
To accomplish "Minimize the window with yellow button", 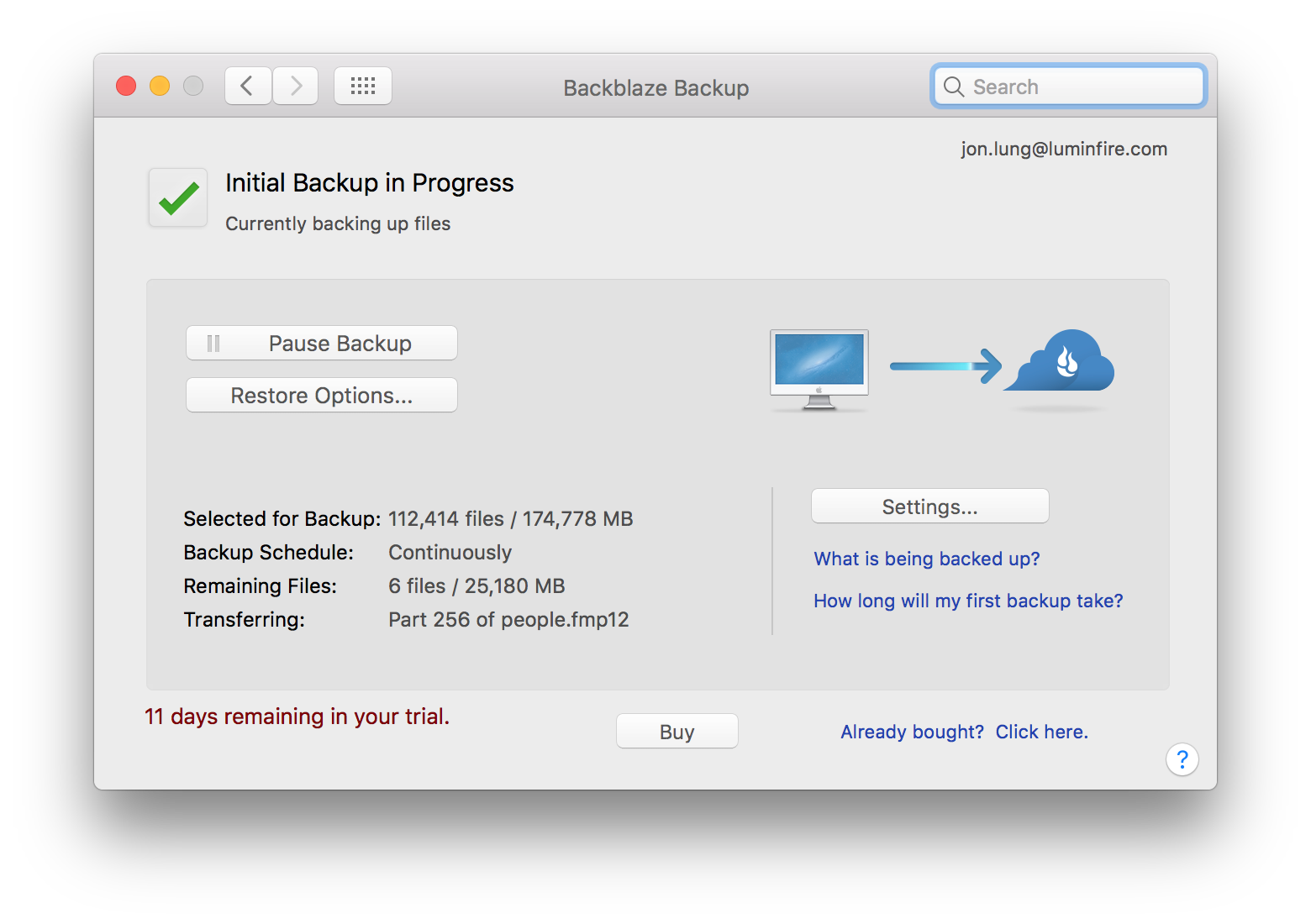I will pyautogui.click(x=160, y=86).
